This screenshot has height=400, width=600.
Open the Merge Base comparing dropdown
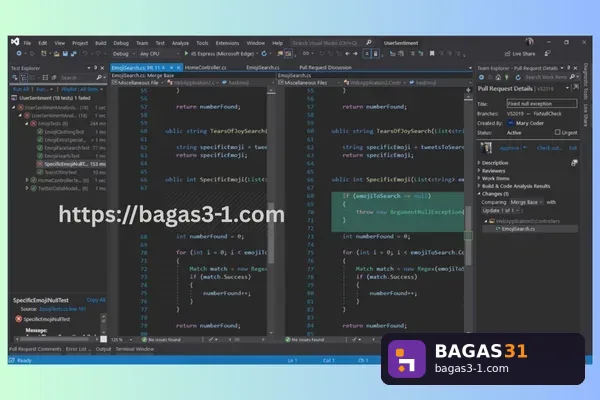(526, 202)
